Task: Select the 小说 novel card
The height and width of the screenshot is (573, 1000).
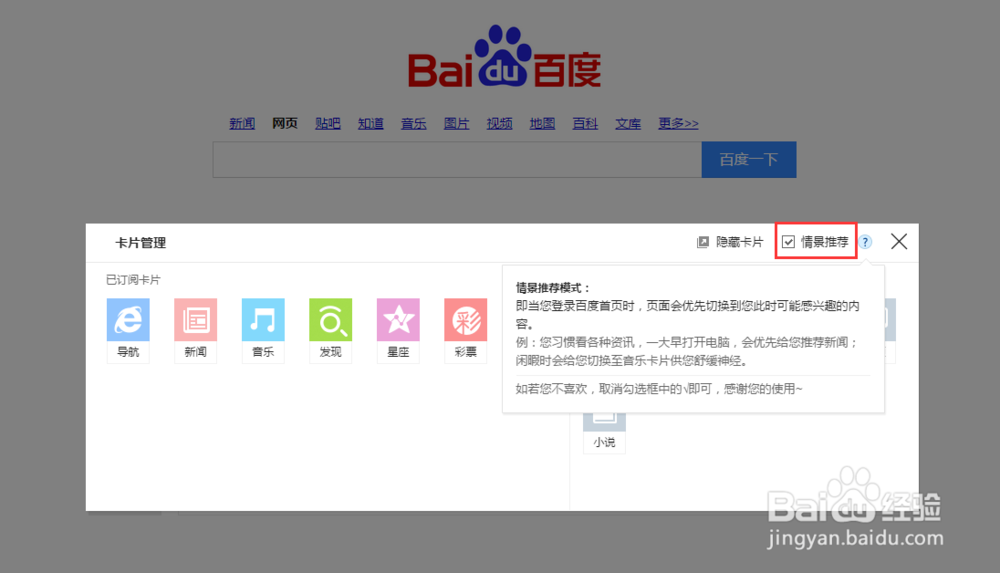Action: [604, 433]
